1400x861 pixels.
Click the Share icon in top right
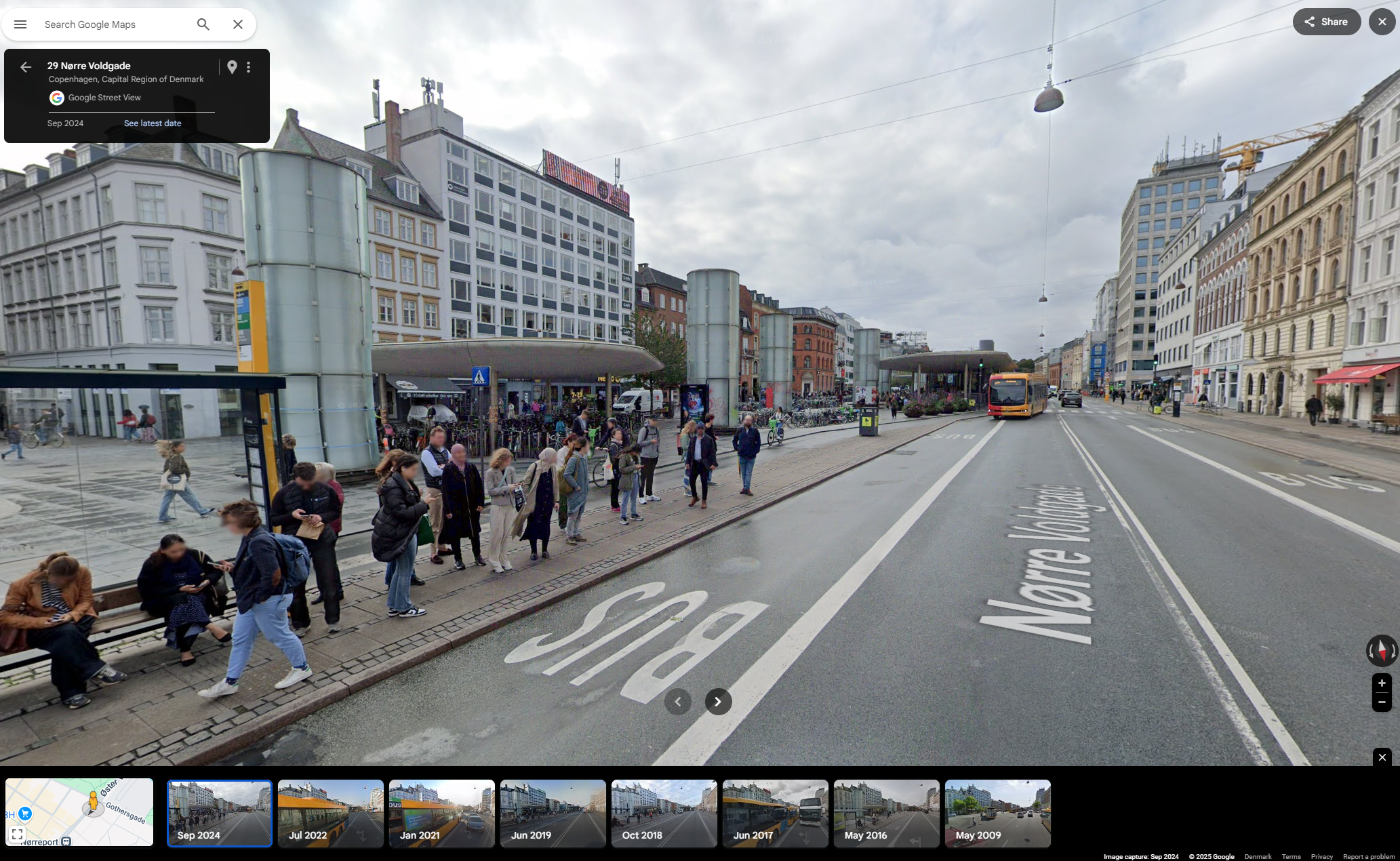pos(1325,21)
